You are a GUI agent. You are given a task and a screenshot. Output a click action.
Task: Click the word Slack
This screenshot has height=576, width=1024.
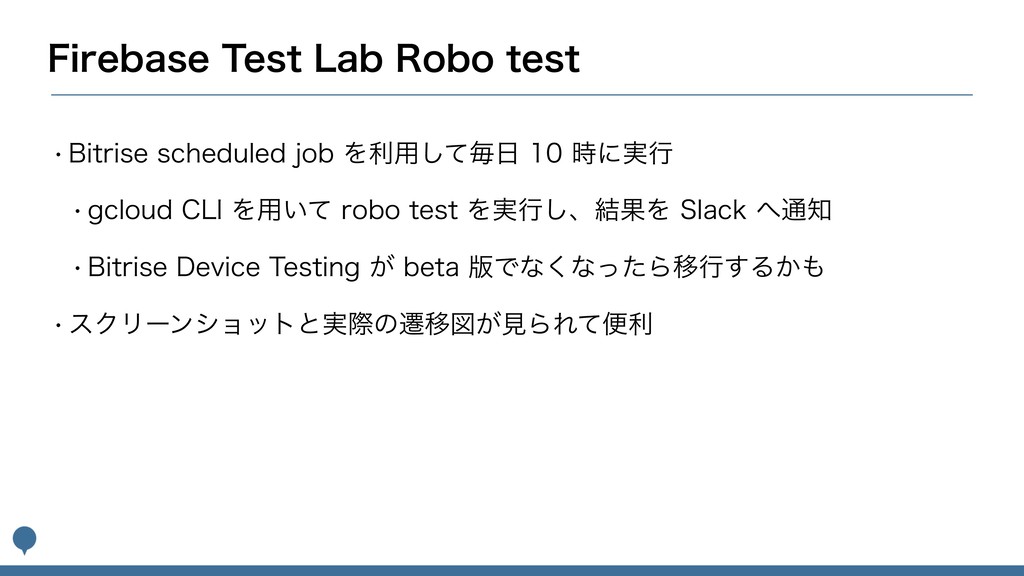(x=712, y=211)
